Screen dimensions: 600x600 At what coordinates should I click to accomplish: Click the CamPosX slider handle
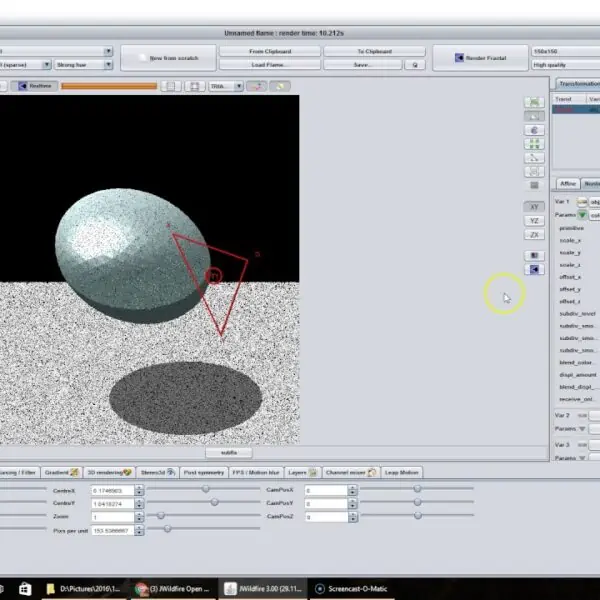(x=417, y=489)
